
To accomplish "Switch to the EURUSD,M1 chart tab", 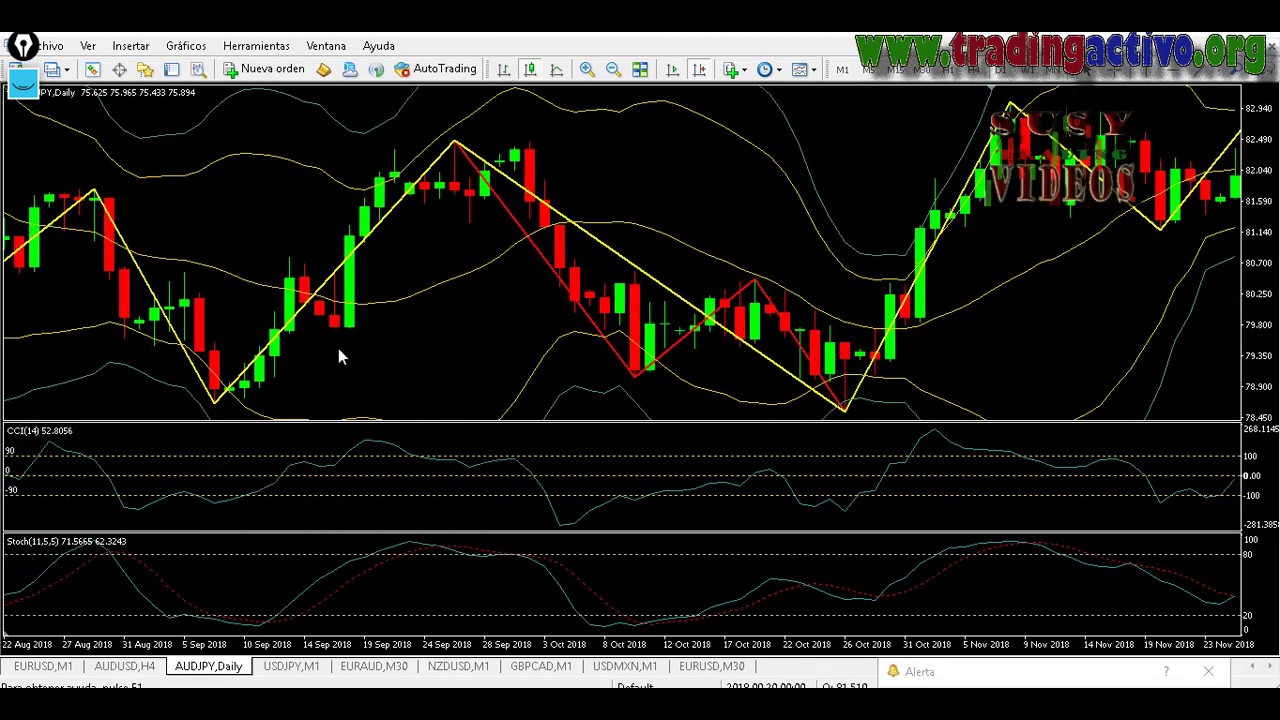I will [43, 666].
